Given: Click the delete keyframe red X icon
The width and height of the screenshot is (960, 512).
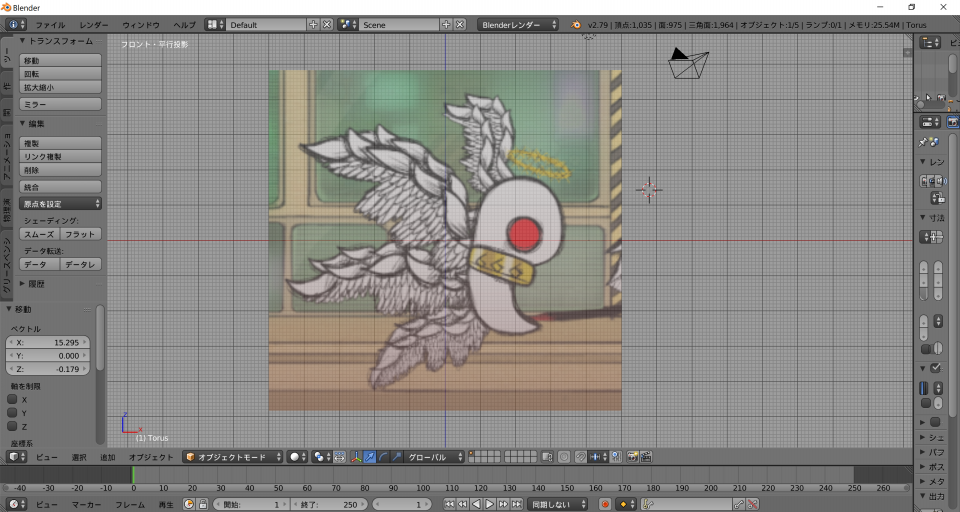Looking at the screenshot, I should 752,504.
